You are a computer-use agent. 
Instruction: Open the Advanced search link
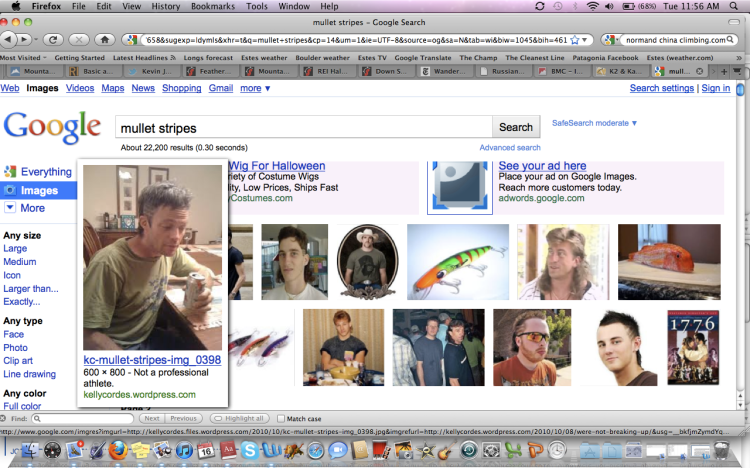(510, 147)
